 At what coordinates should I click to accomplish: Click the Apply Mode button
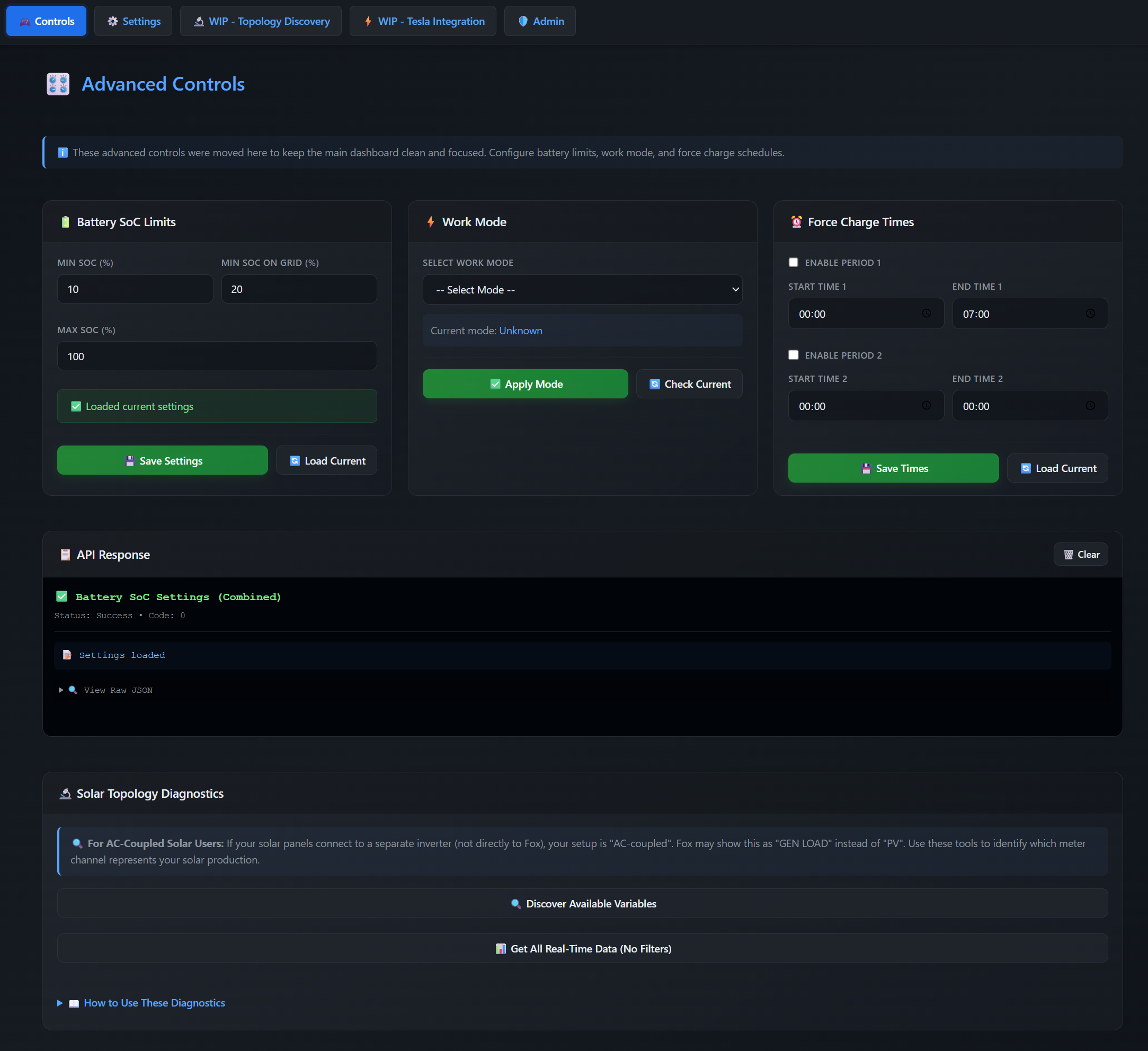click(525, 384)
